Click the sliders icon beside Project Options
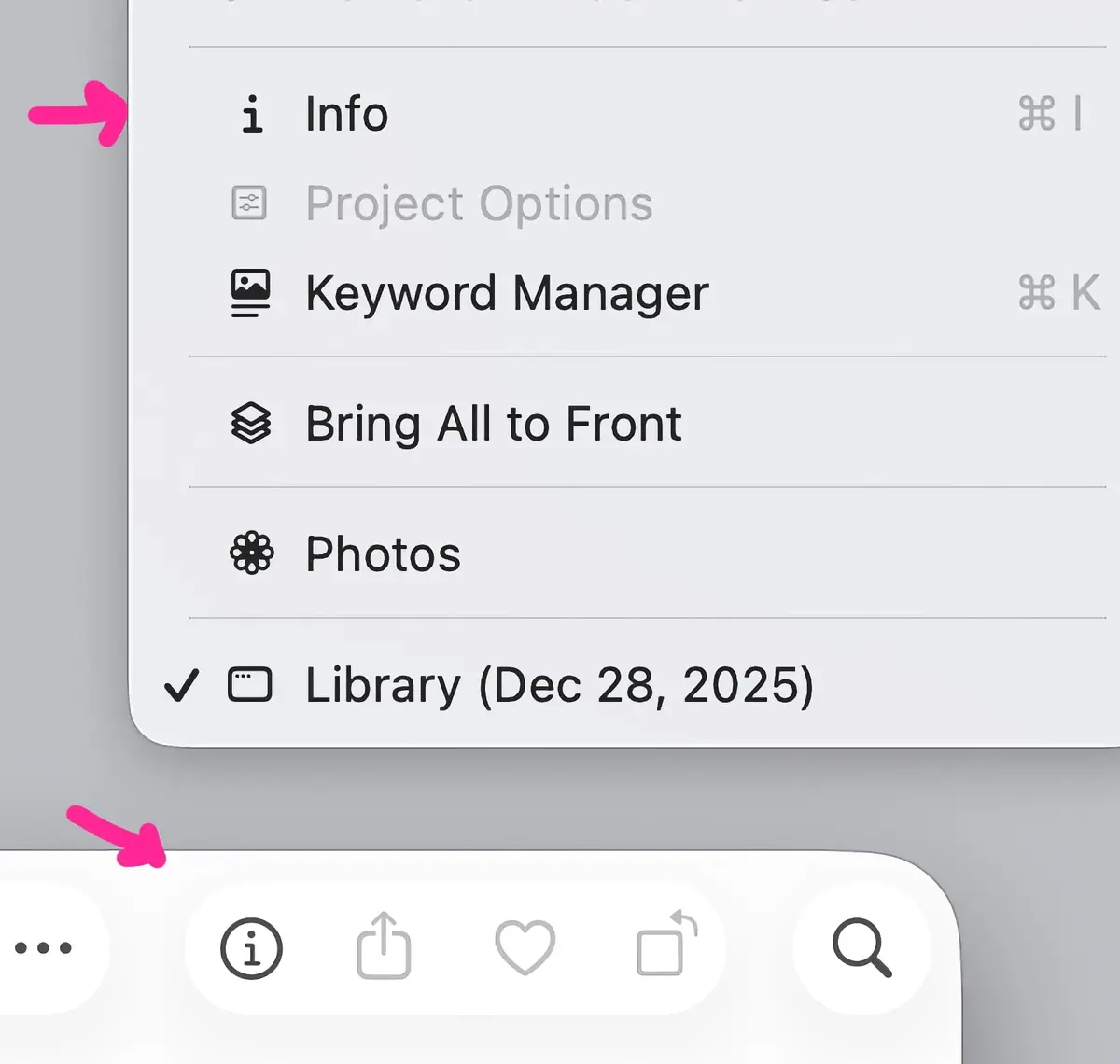 [x=248, y=202]
